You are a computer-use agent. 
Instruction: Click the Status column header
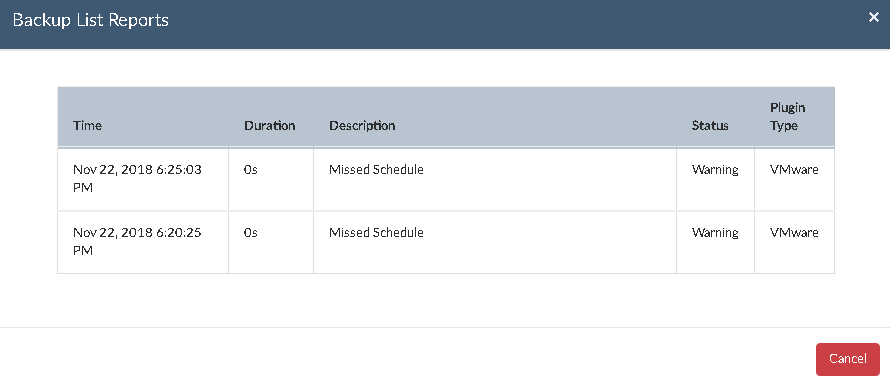[x=710, y=125]
